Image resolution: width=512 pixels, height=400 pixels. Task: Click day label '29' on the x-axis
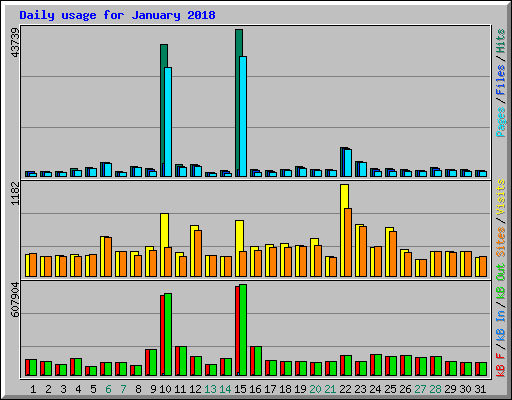click(450, 389)
